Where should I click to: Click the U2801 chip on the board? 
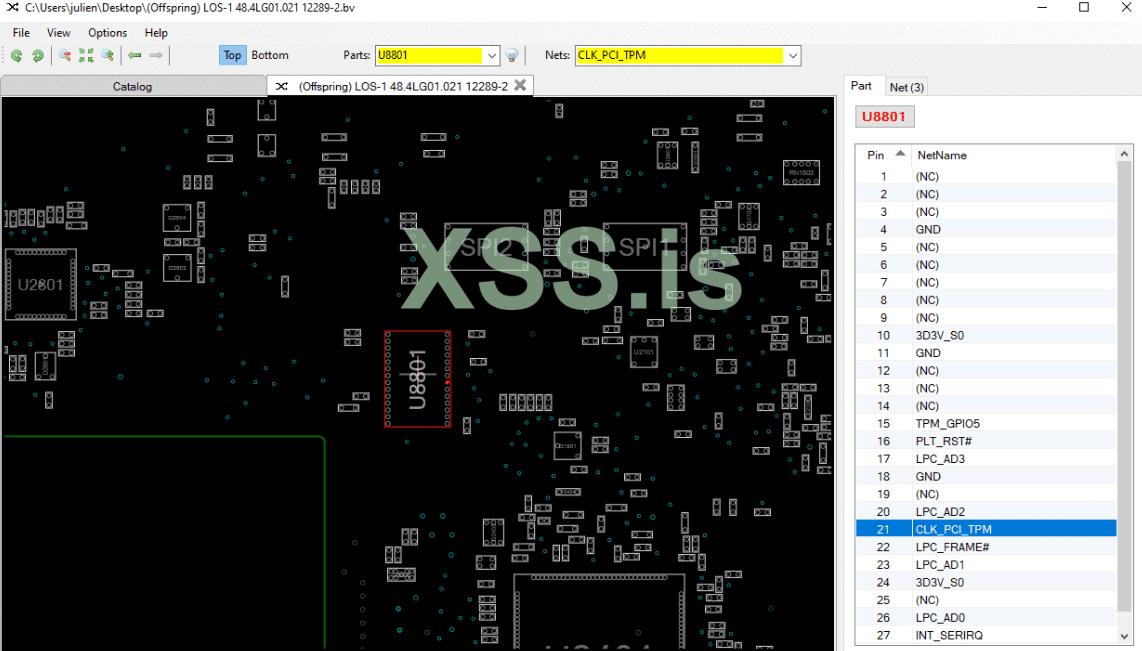click(x=41, y=285)
